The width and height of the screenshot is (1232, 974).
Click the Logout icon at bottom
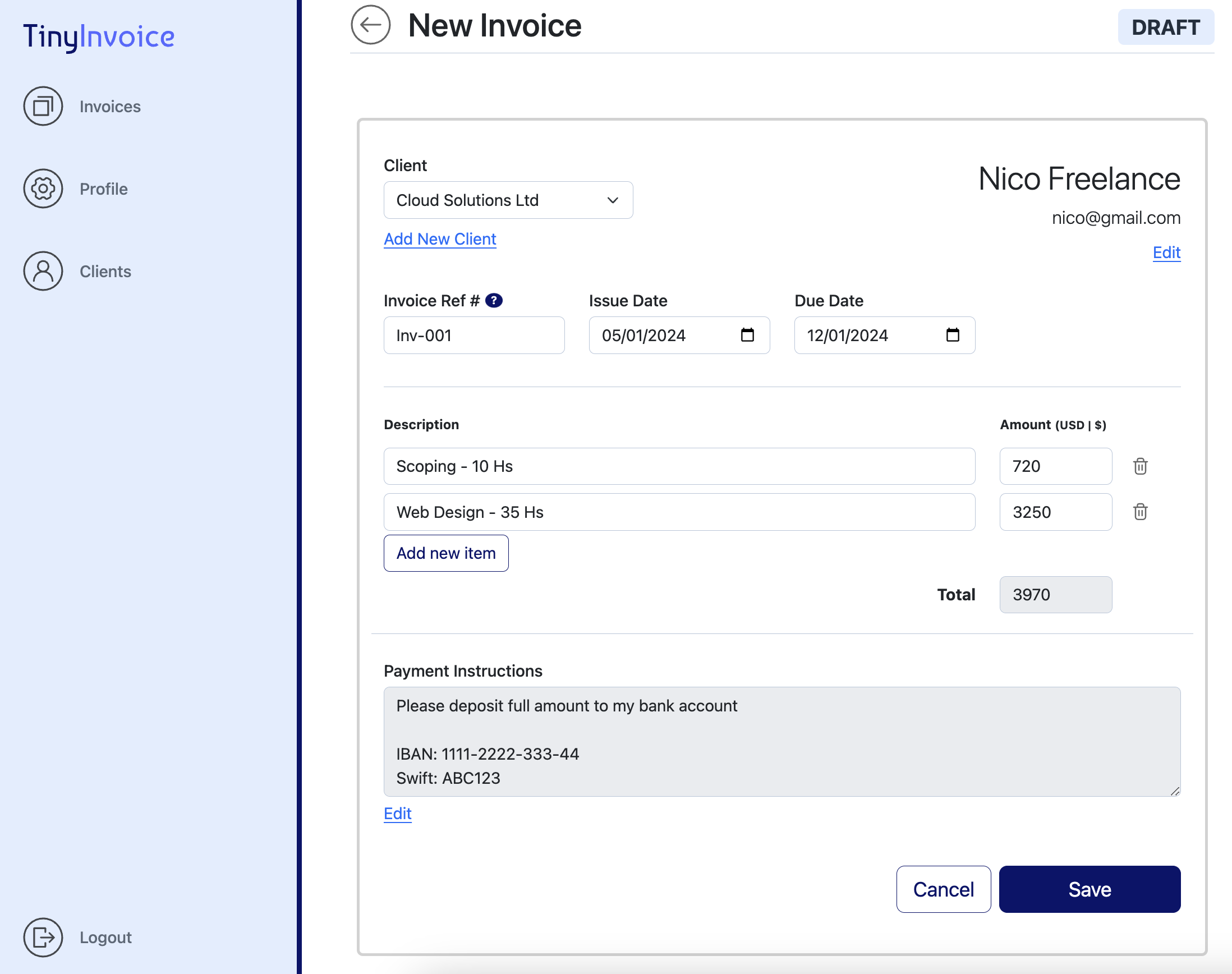tap(43, 938)
